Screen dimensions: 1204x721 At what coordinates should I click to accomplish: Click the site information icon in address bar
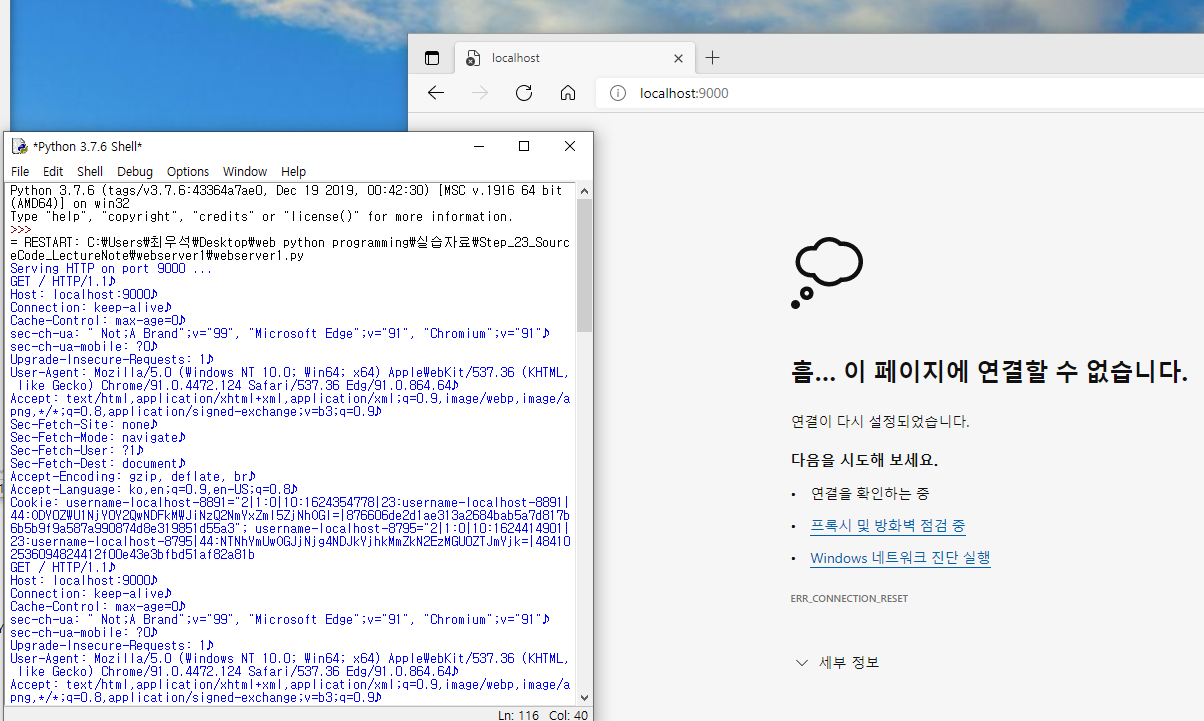(618, 93)
